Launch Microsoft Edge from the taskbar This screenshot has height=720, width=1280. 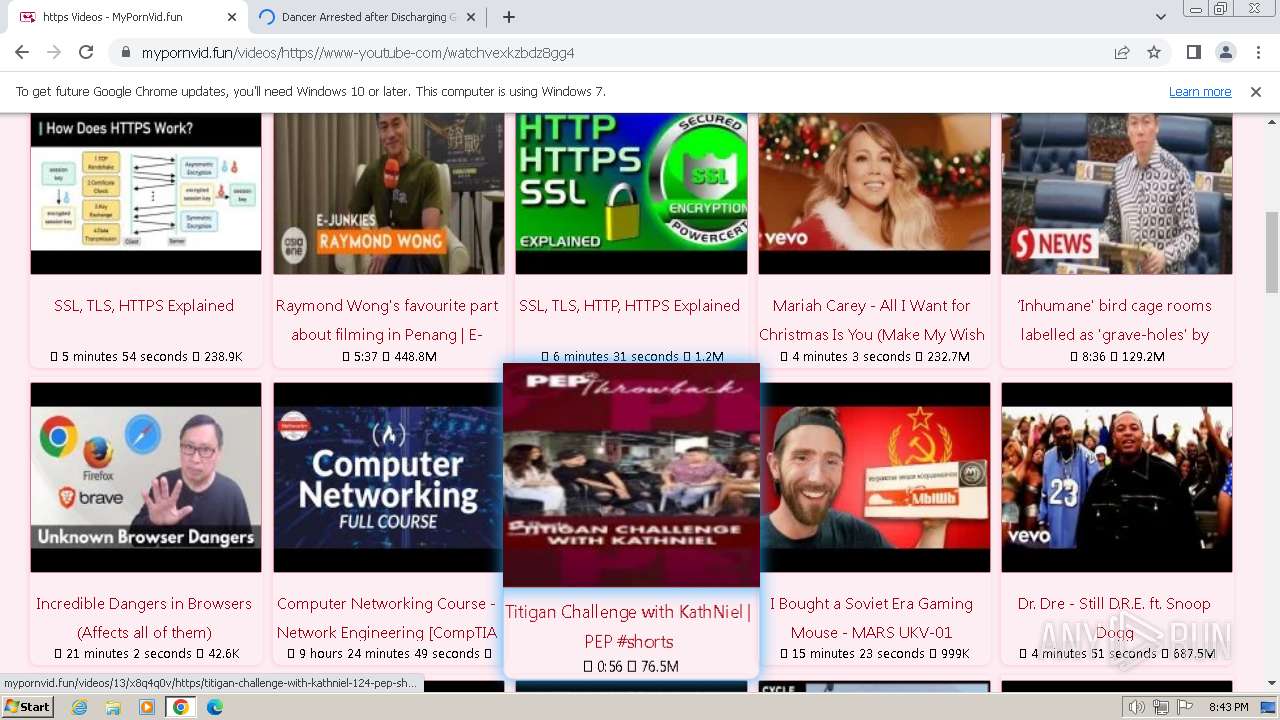[214, 707]
